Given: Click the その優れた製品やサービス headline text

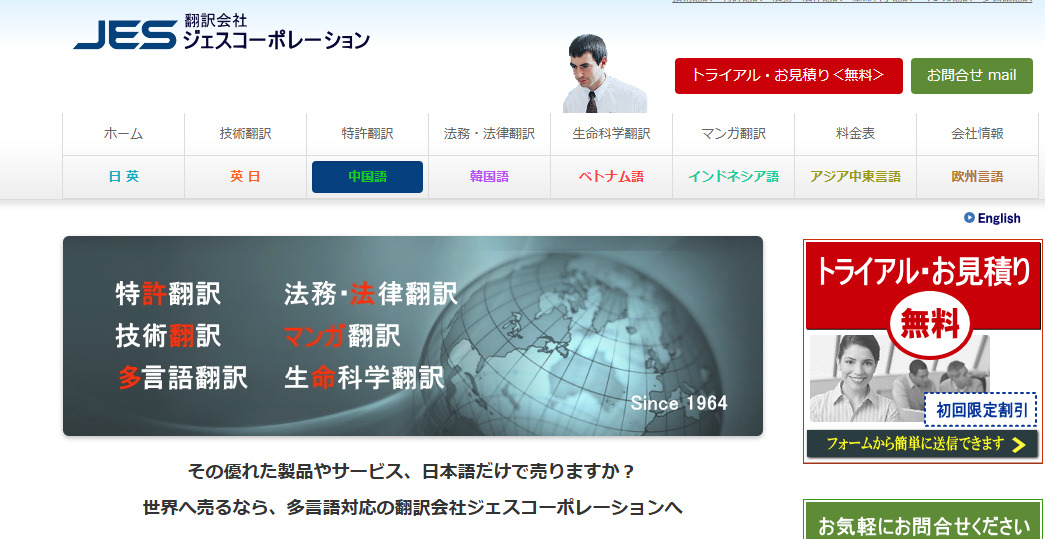Looking at the screenshot, I should pyautogui.click(x=411, y=472).
